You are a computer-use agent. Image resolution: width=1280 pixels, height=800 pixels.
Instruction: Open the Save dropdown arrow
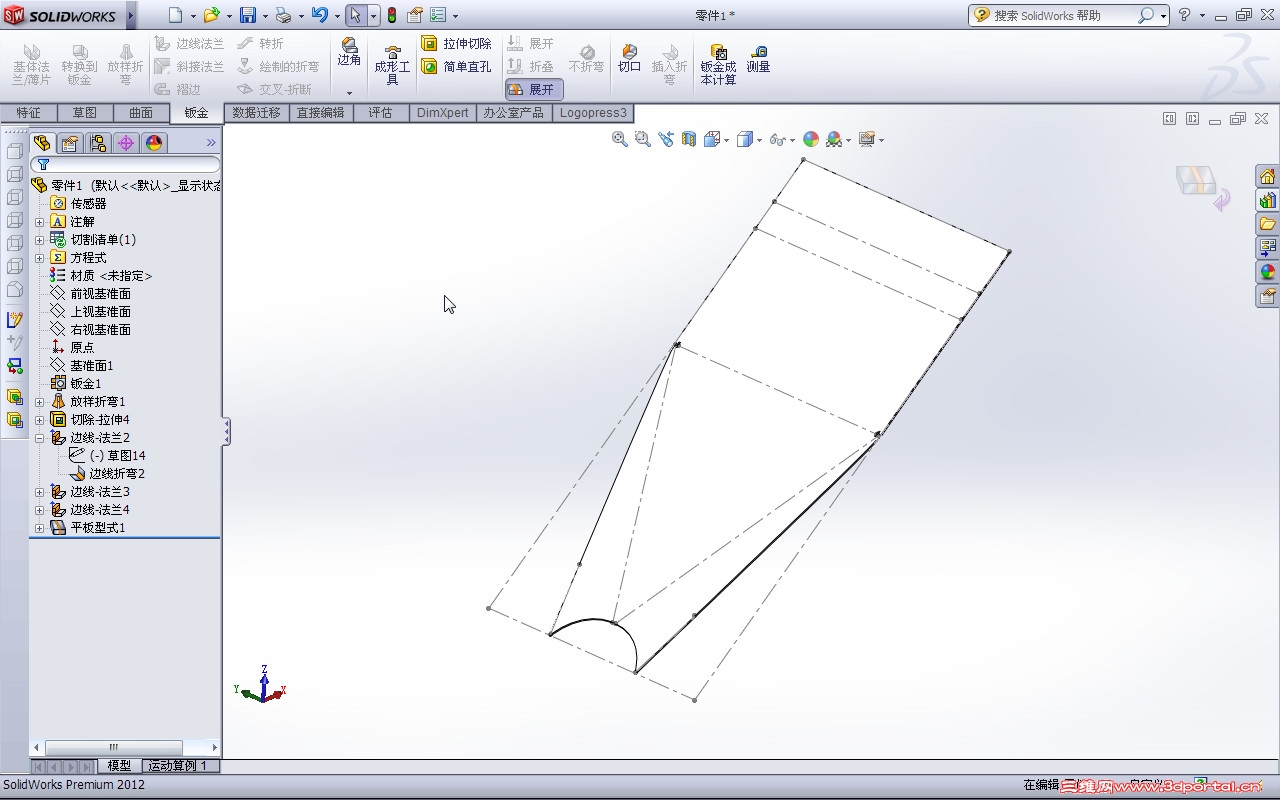[264, 16]
